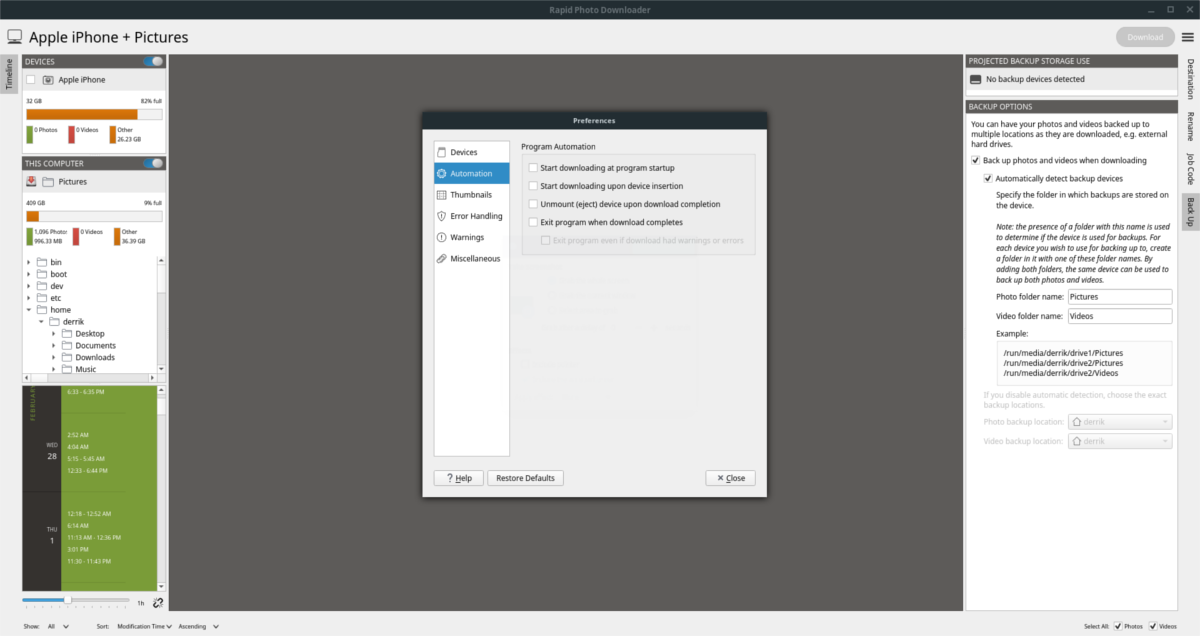Close the Preferences dialog with Close button
This screenshot has height=636, width=1200.
[x=730, y=478]
